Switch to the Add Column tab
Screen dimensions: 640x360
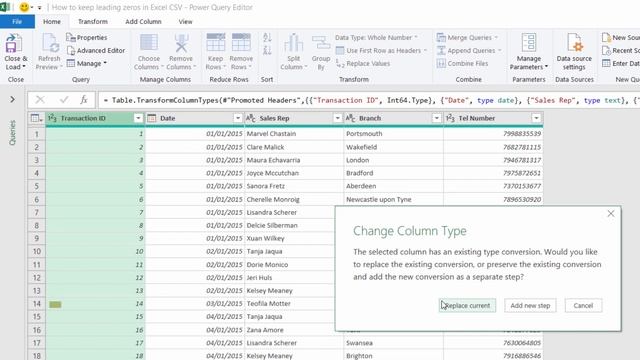pos(143,22)
